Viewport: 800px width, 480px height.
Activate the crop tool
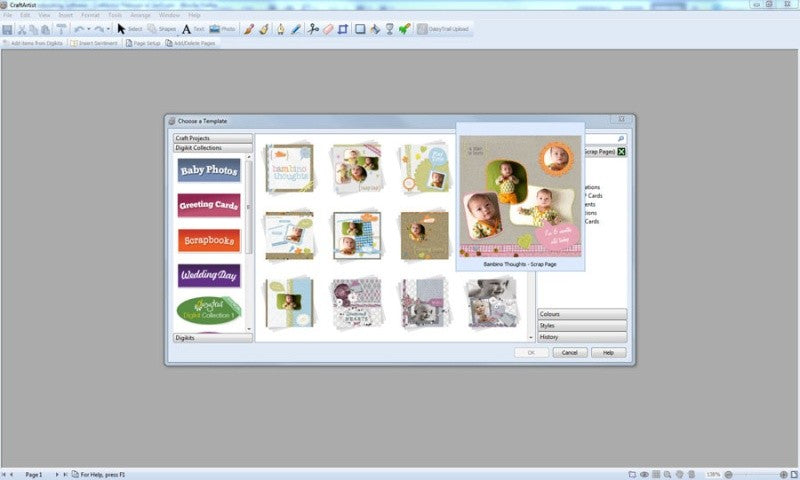[343, 29]
